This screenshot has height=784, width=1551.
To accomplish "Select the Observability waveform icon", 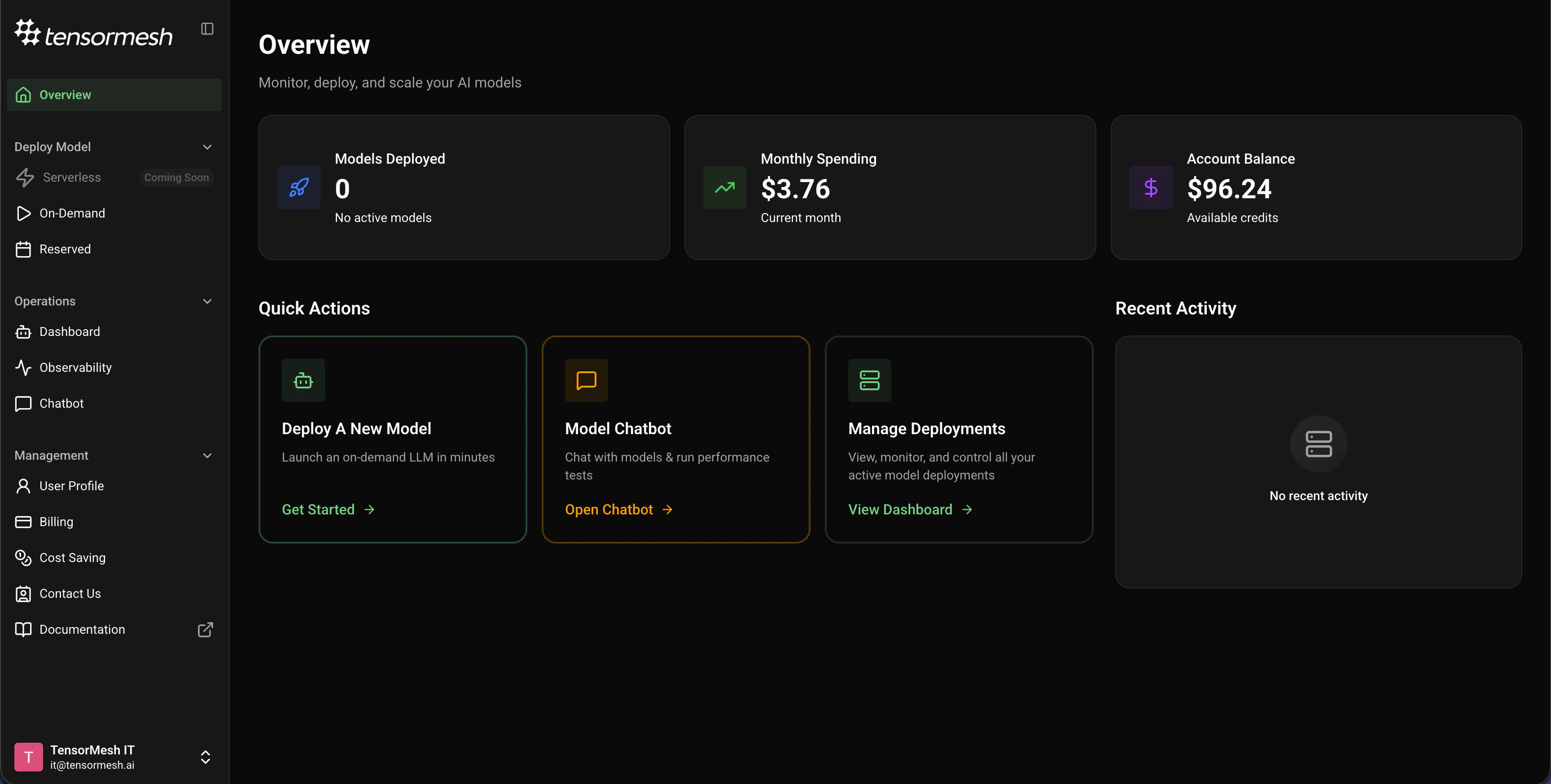I will (x=23, y=367).
